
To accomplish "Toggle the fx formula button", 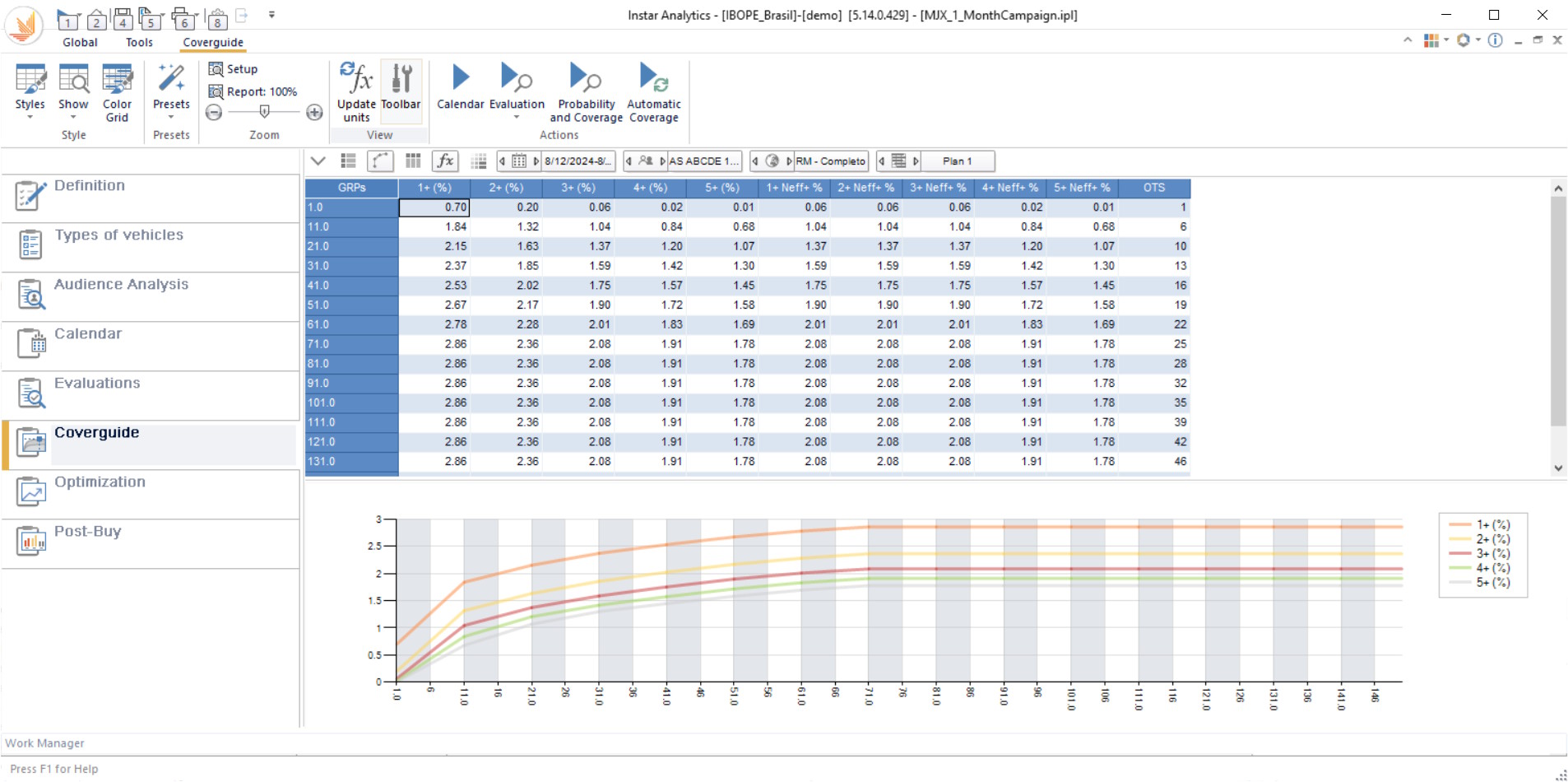I will coord(445,161).
